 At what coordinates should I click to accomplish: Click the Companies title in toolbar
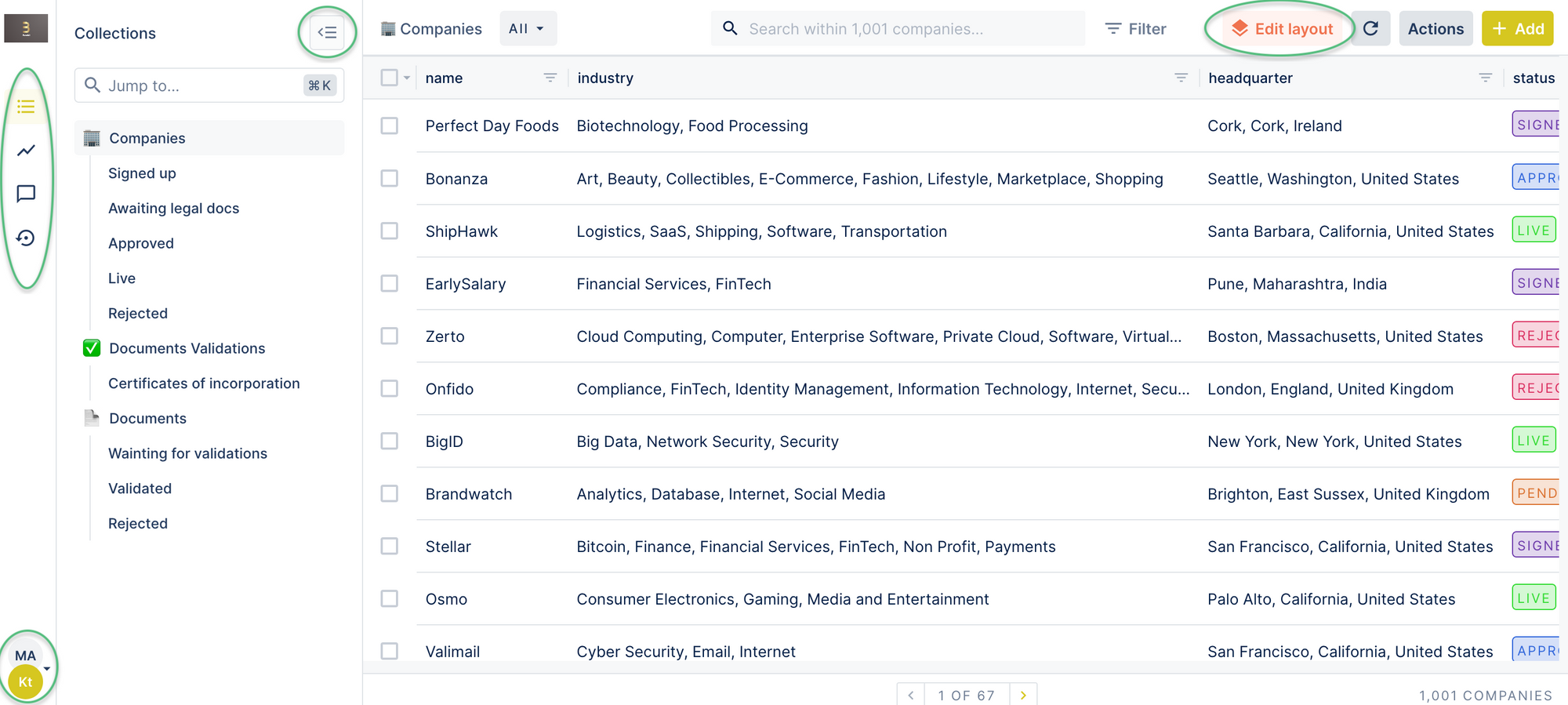click(441, 29)
